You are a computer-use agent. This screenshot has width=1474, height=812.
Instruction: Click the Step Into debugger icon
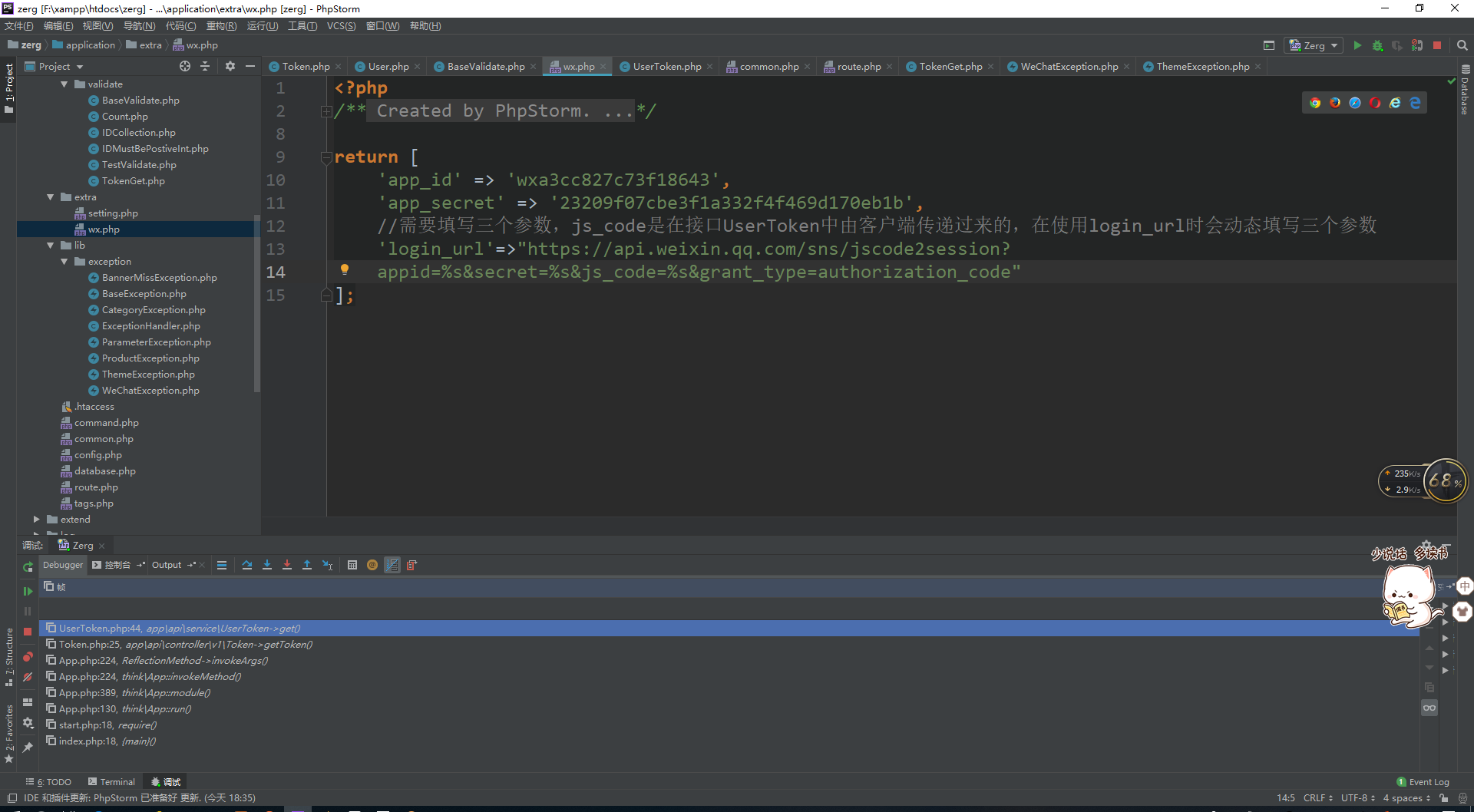[x=267, y=565]
